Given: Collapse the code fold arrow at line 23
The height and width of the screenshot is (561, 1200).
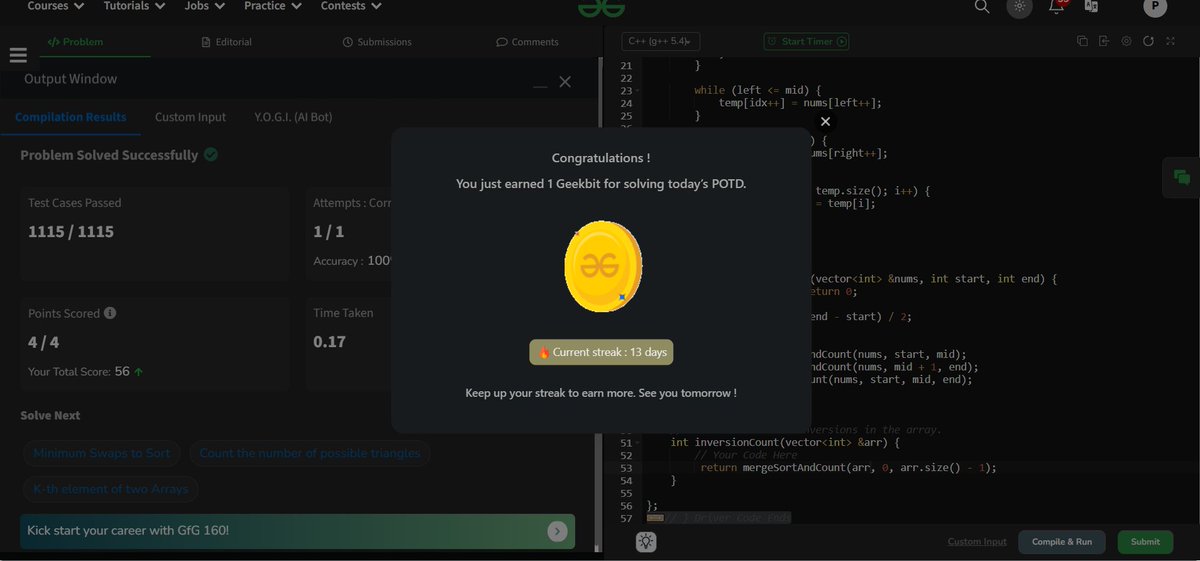Looking at the screenshot, I should (639, 91).
